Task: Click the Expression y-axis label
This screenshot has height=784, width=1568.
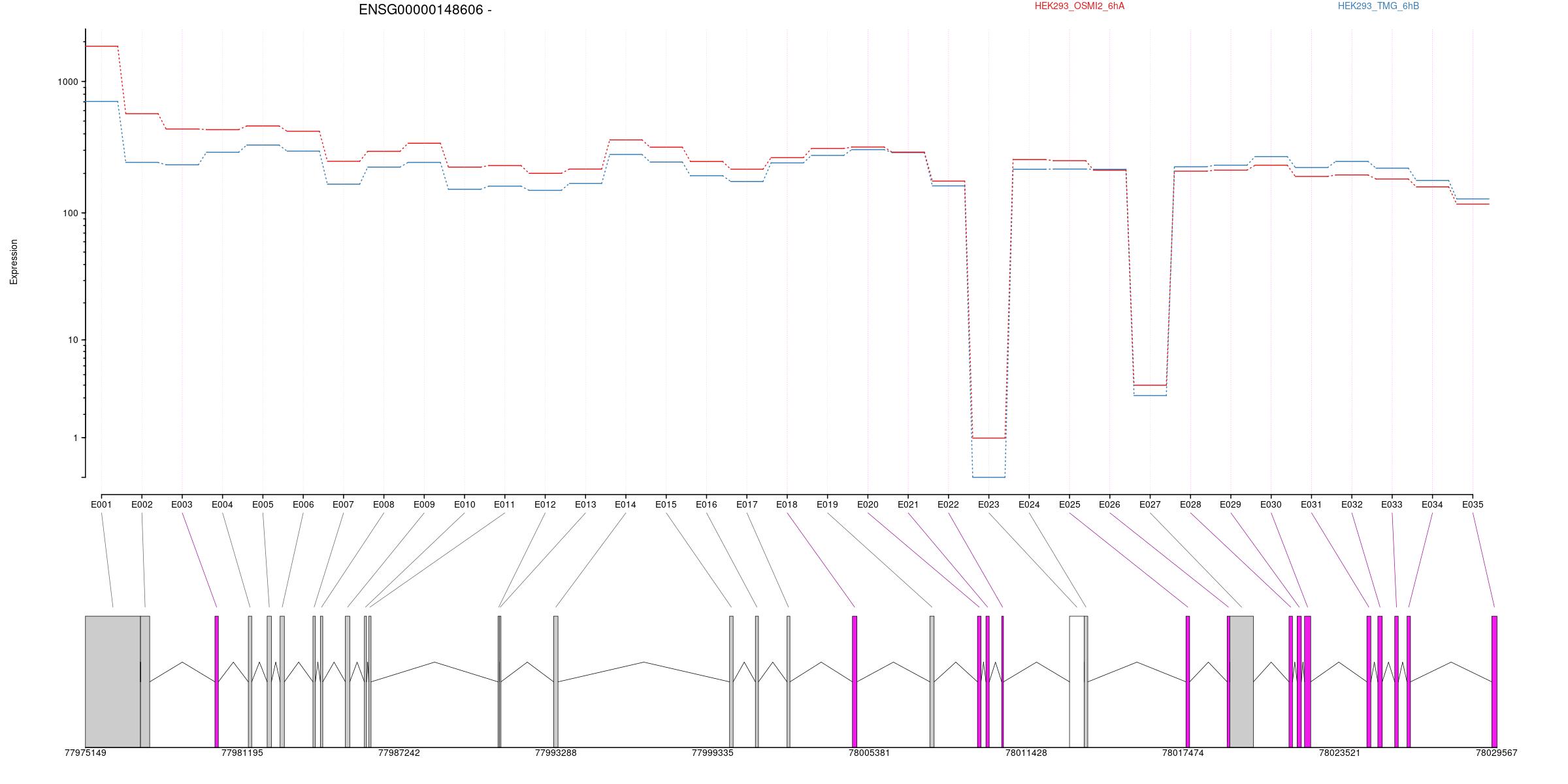Action: (14, 261)
